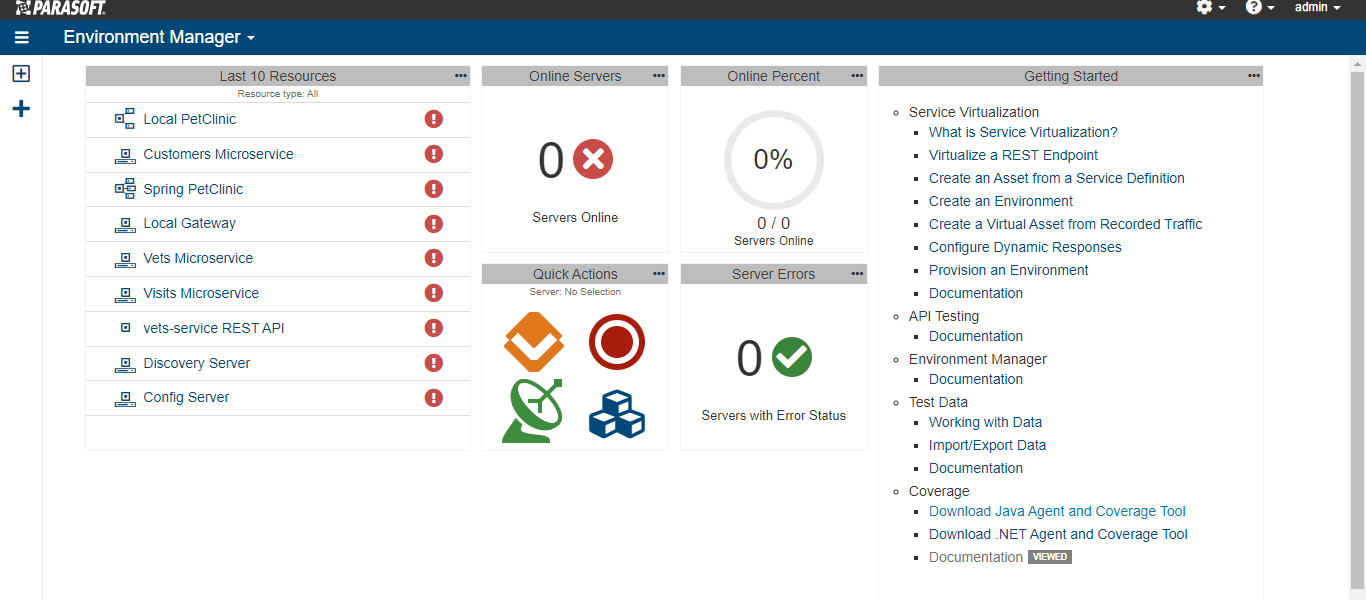Click the error status icon for Local PetClinic
This screenshot has width=1366, height=600.
click(434, 119)
